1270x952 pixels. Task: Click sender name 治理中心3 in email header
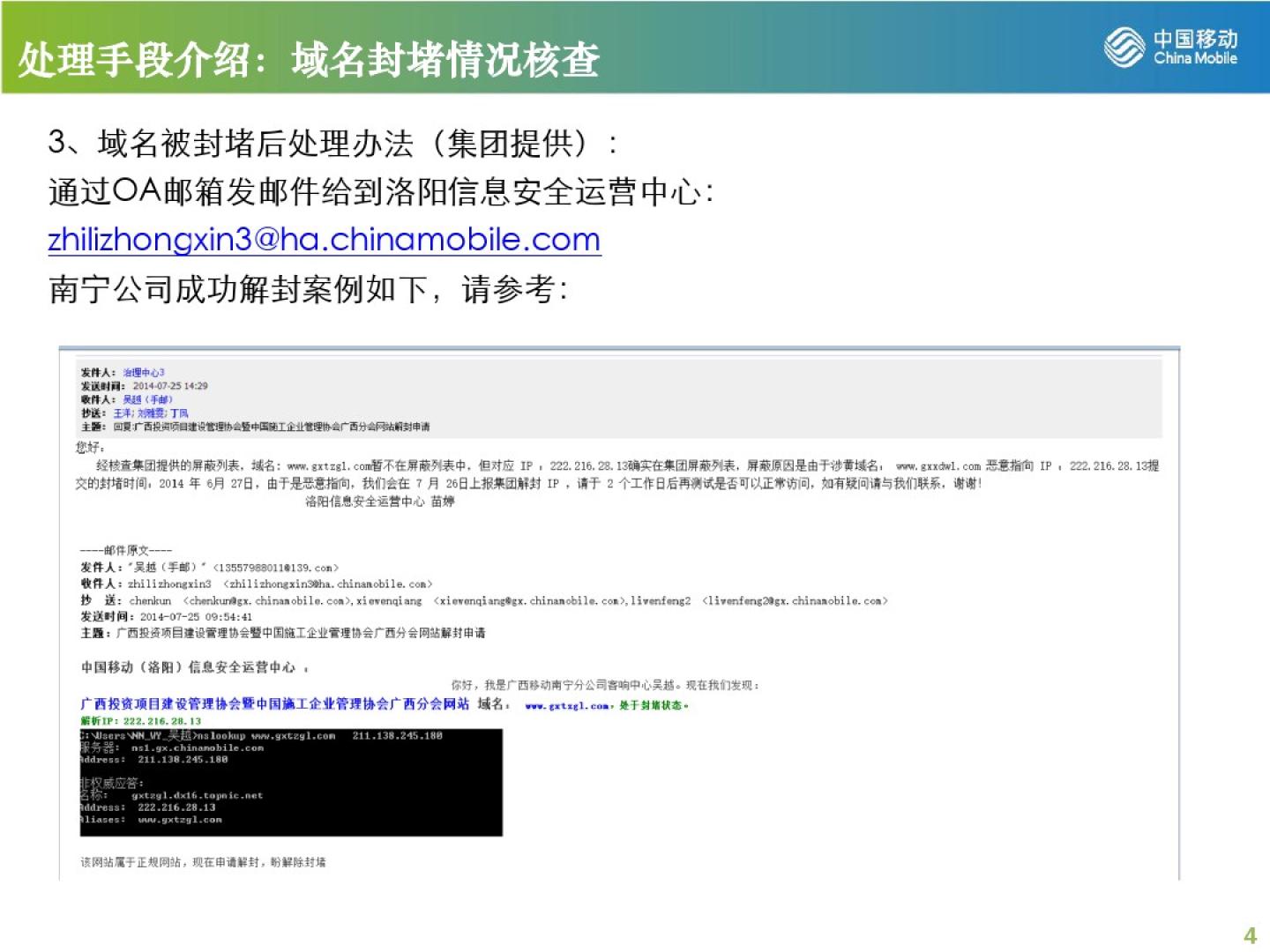coord(143,373)
